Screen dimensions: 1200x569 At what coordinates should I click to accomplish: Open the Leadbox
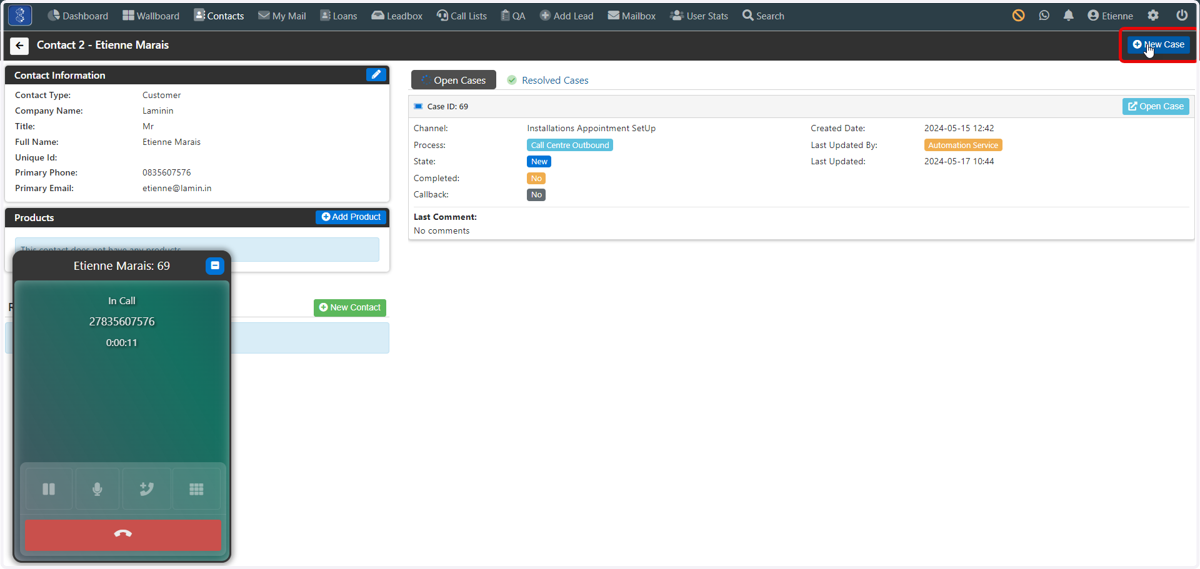[397, 16]
